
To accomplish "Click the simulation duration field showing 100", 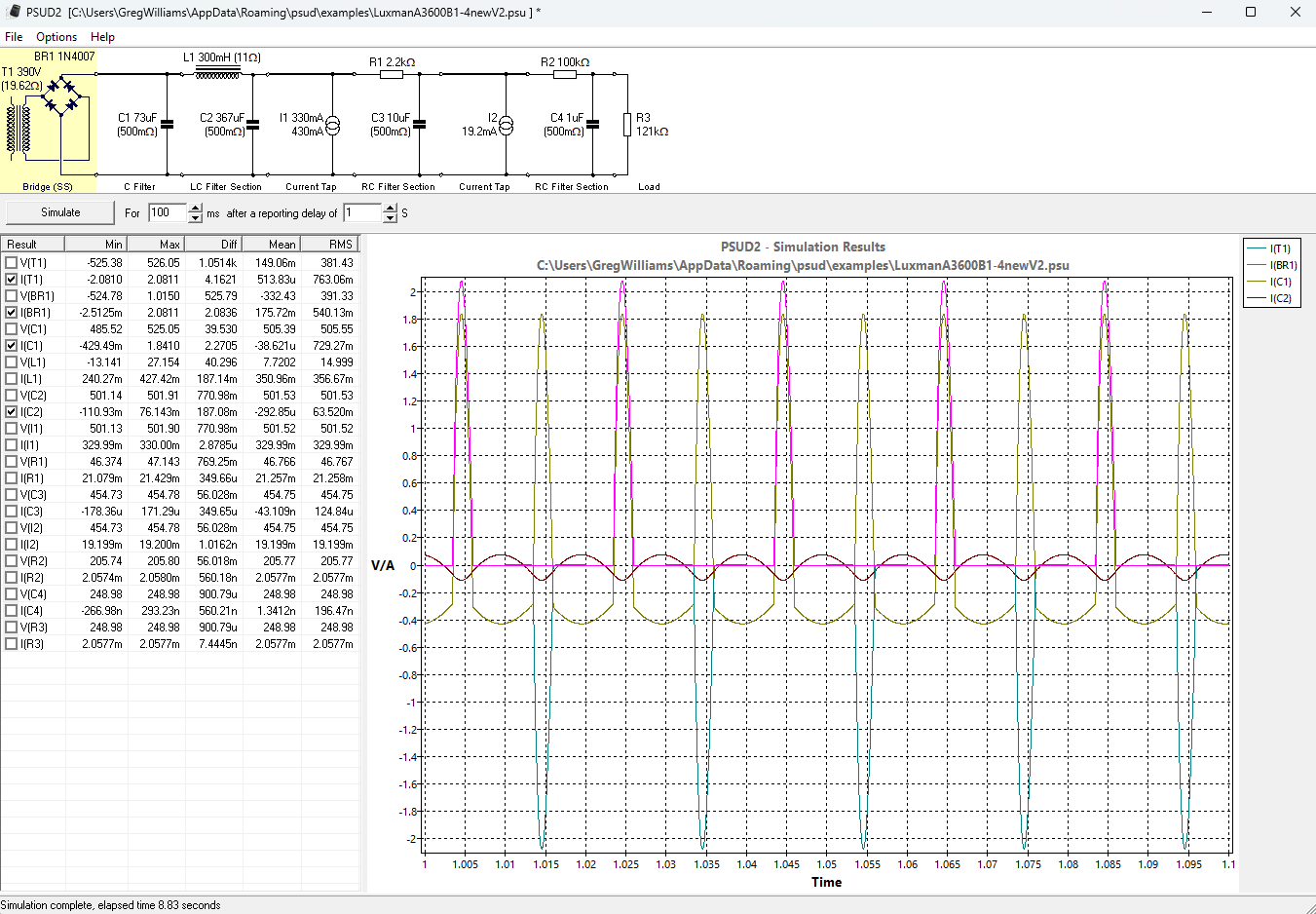I will (169, 212).
